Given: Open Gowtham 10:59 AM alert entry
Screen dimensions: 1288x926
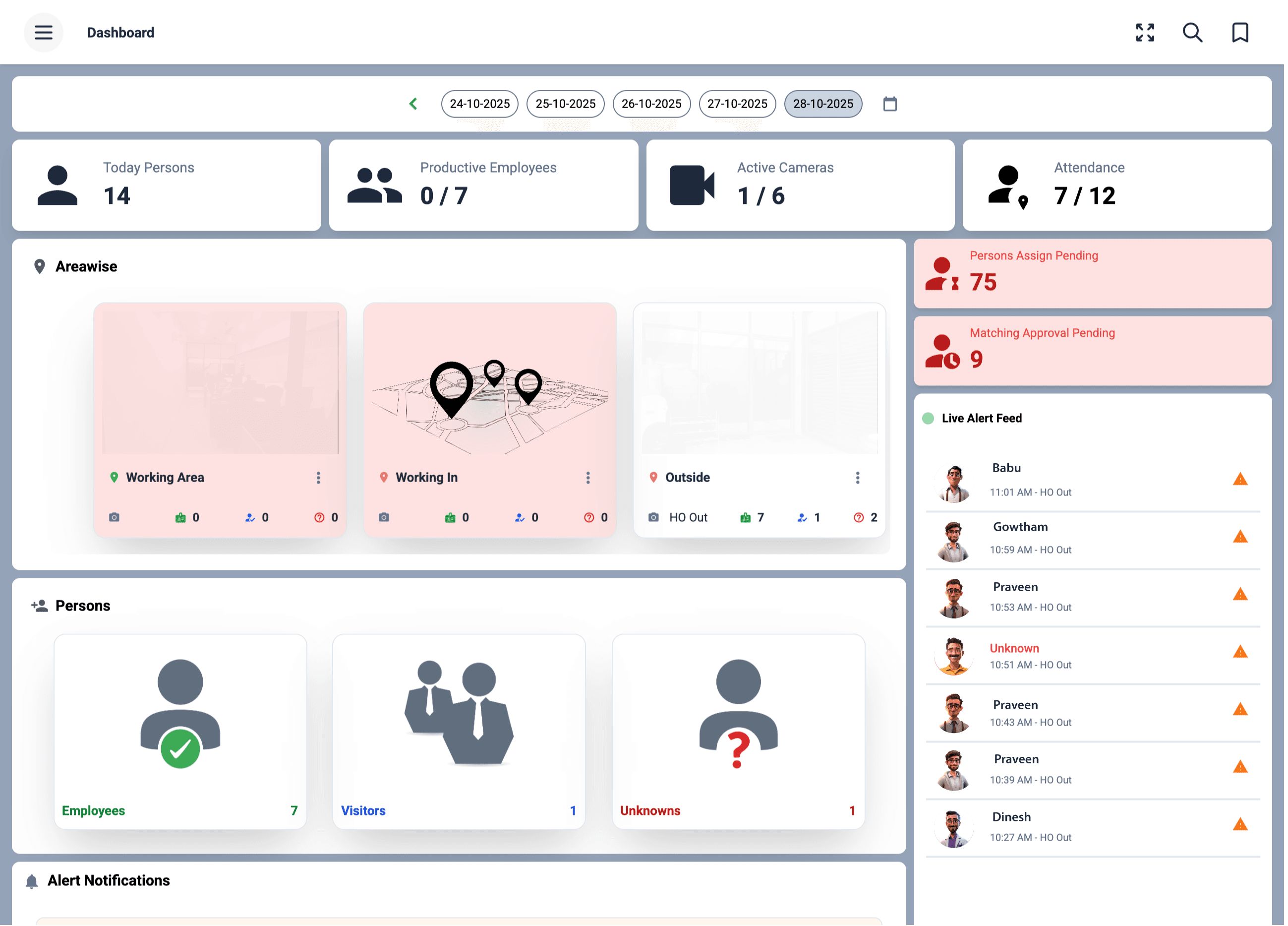Looking at the screenshot, I should [1094, 541].
